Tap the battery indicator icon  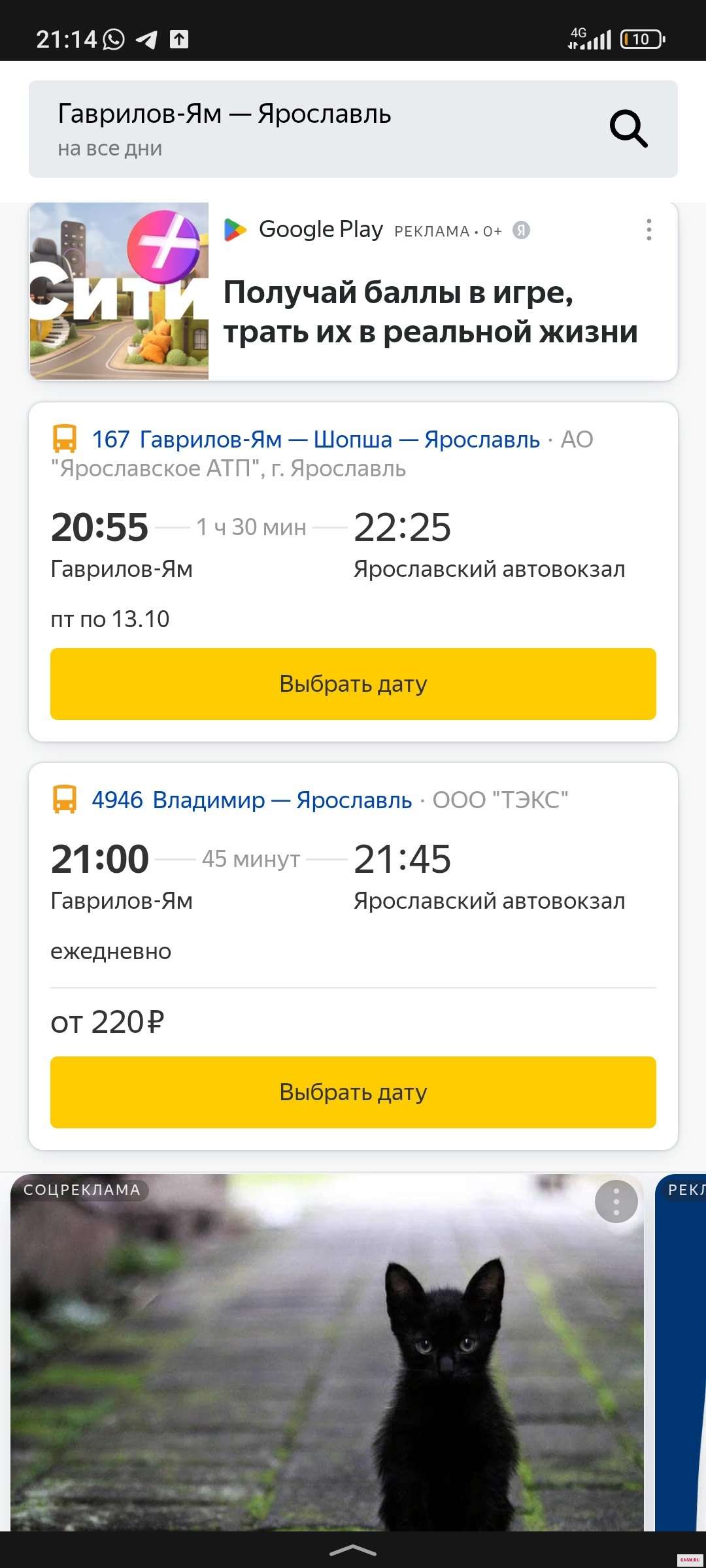click(x=642, y=39)
